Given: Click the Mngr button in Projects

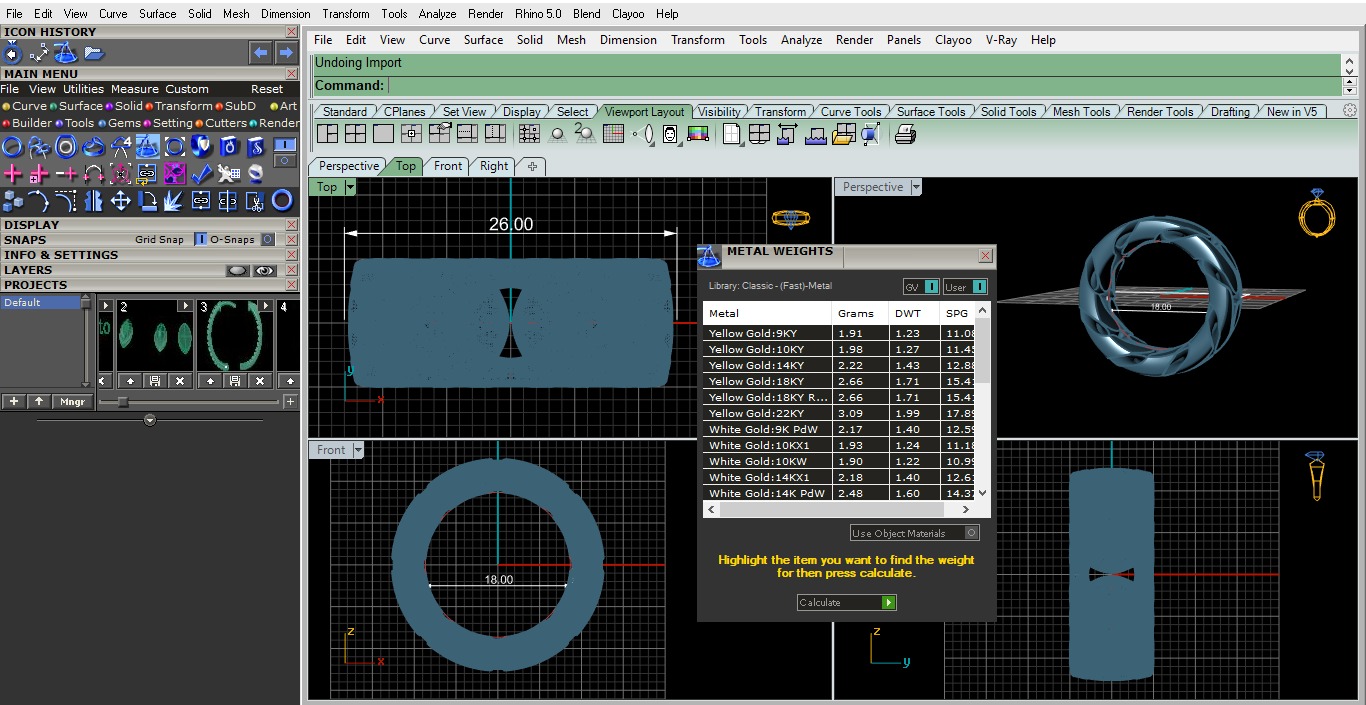Looking at the screenshot, I should [x=72, y=402].
